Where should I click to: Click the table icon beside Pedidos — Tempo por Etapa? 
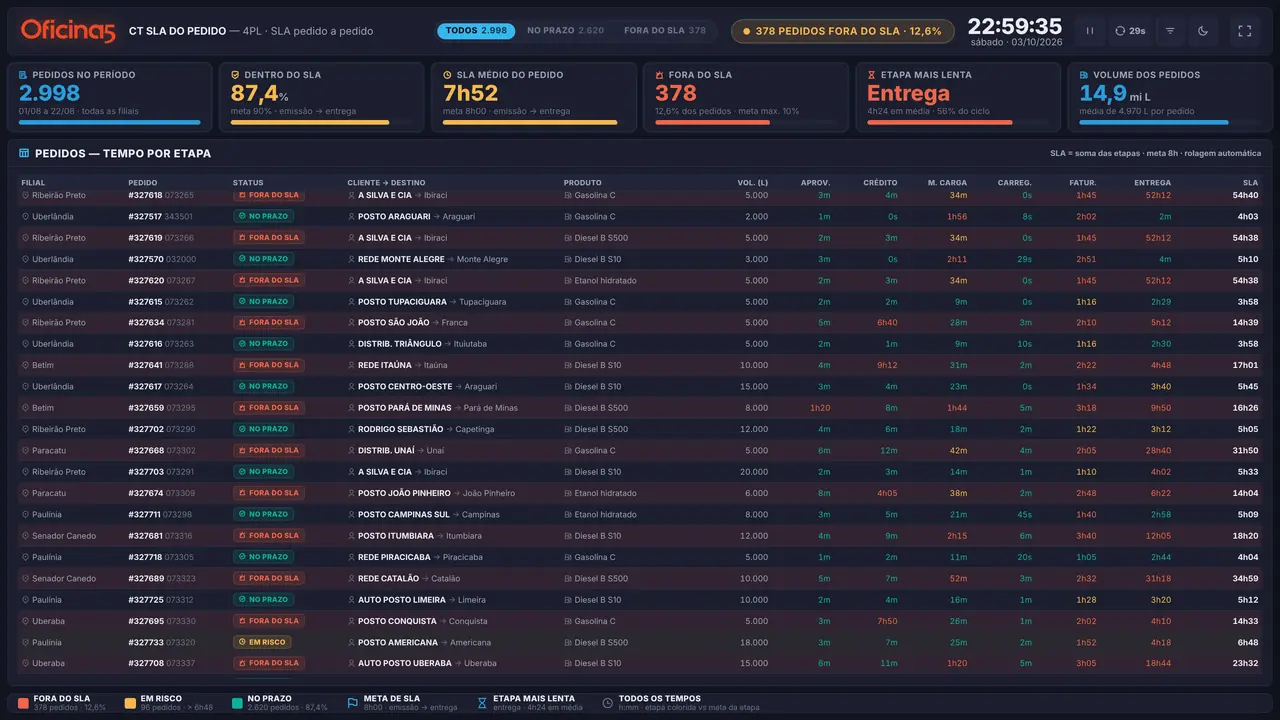24,154
